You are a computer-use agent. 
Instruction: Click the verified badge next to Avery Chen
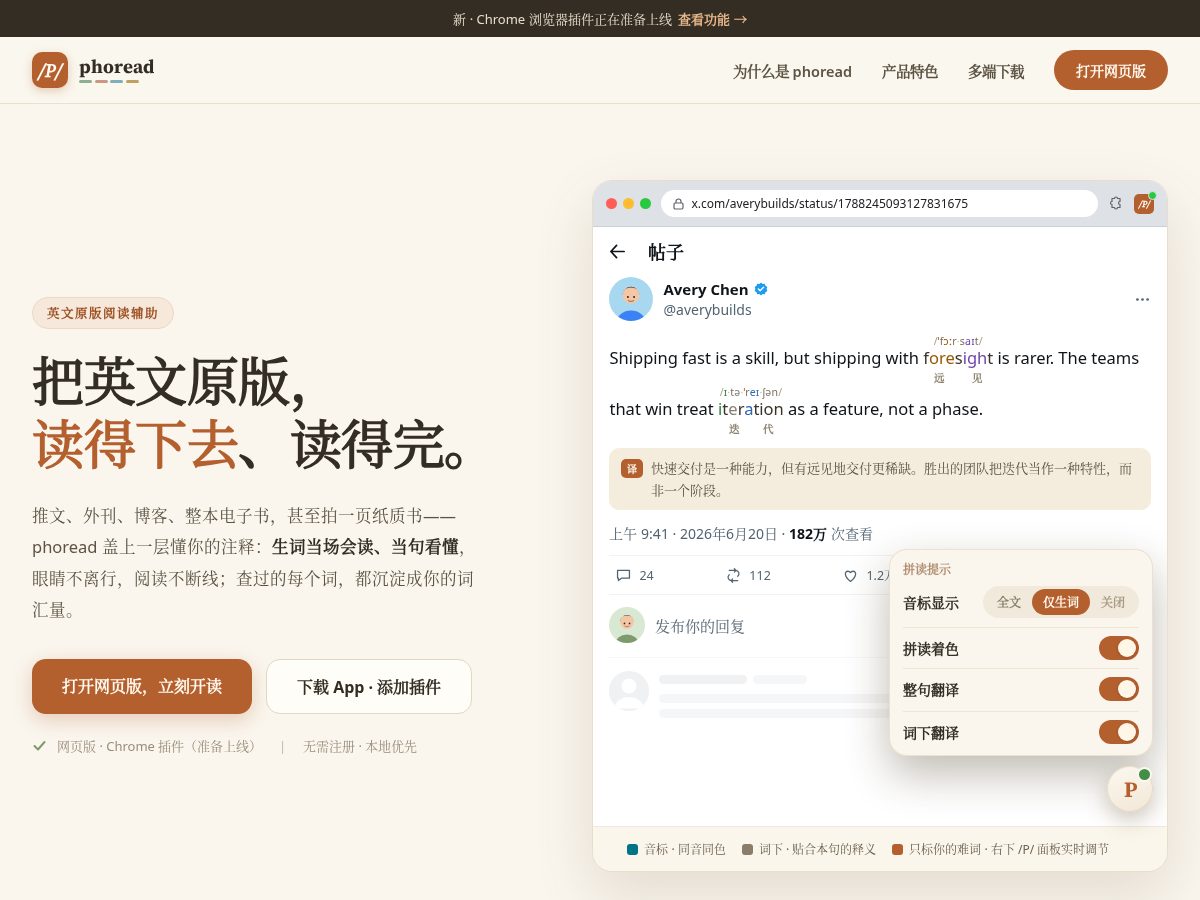point(761,289)
